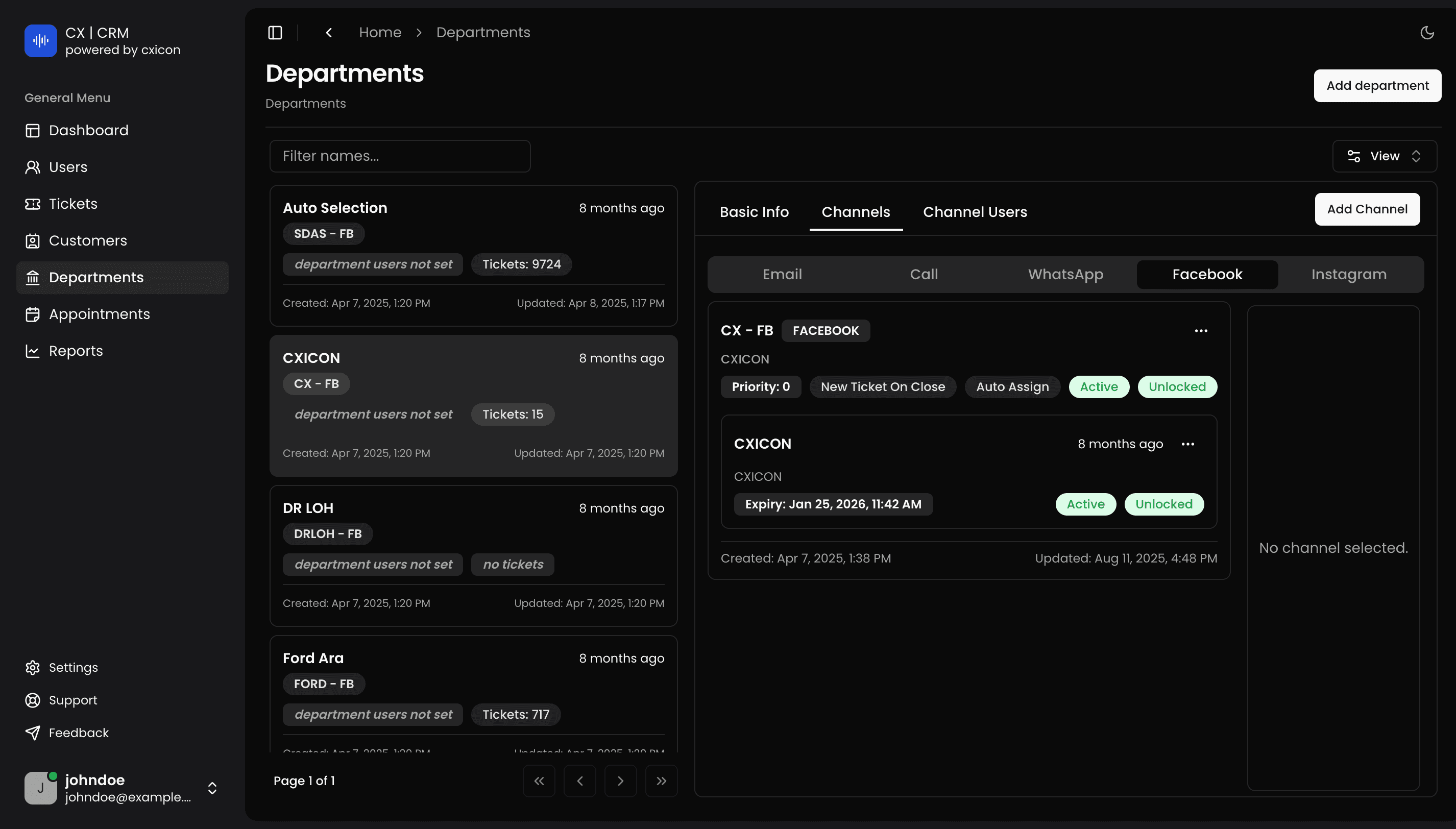This screenshot has width=1456, height=829.
Task: Click the no tickets badge
Action: pyautogui.click(x=513, y=564)
